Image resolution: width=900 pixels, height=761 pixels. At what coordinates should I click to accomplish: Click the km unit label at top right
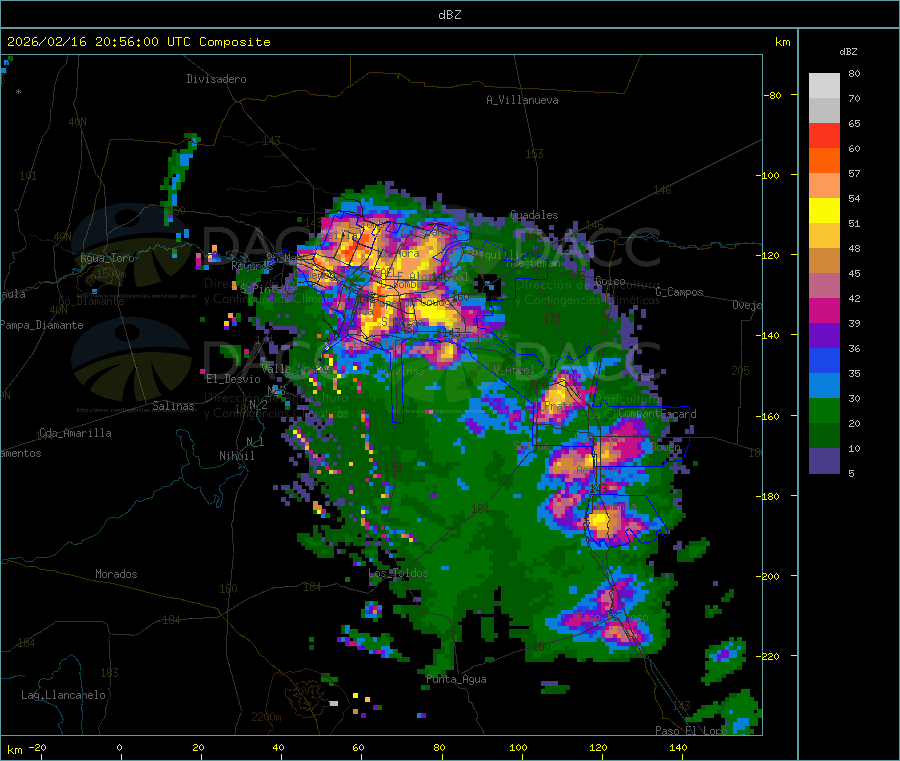[x=782, y=42]
